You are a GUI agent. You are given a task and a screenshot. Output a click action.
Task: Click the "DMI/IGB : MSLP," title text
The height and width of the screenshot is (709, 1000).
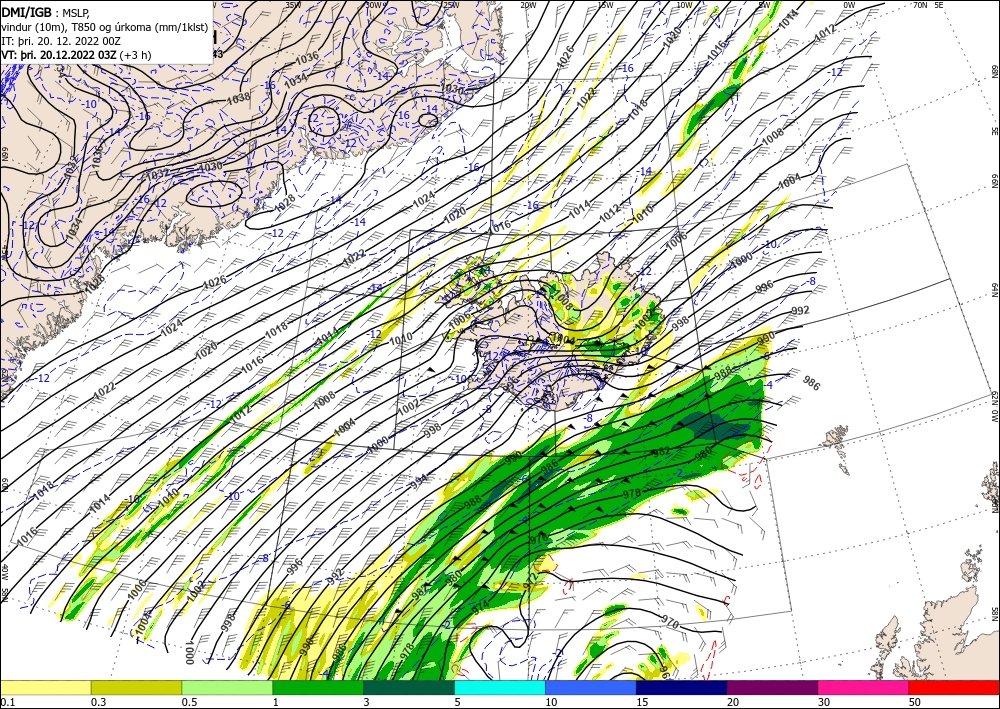tap(45, 11)
